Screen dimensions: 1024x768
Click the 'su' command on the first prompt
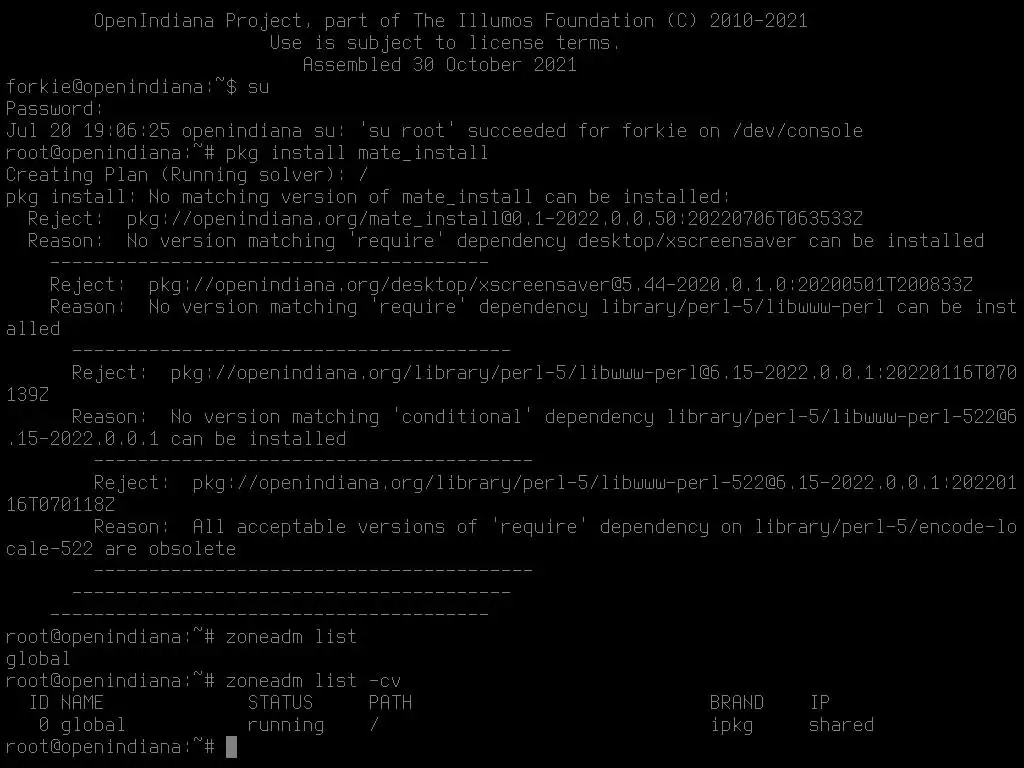[258, 87]
